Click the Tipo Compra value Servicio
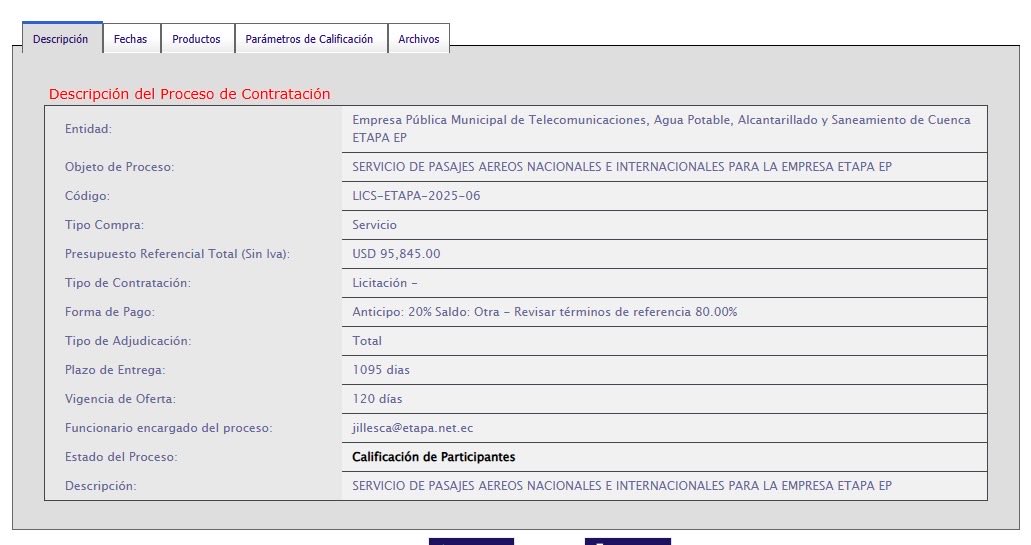The image size is (1031, 545). (374, 225)
